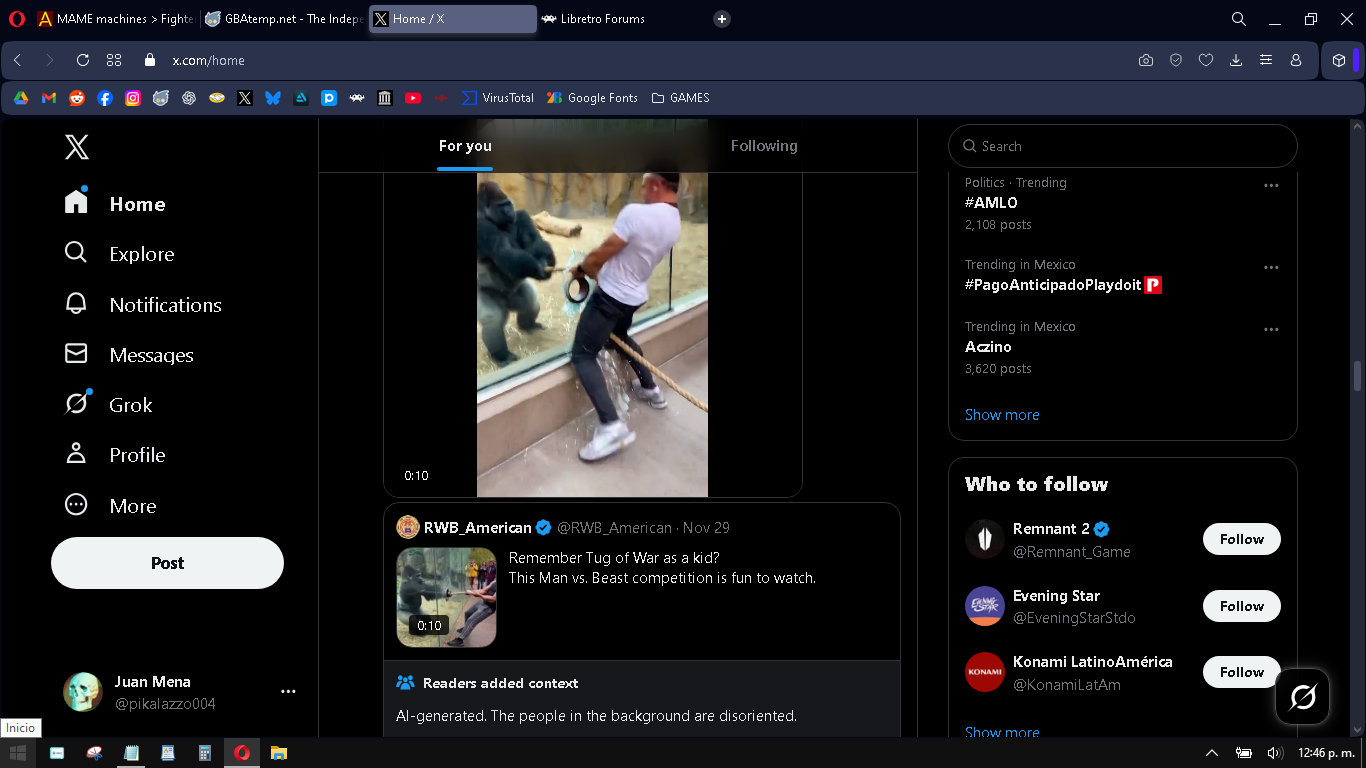Open the GAMES bookmarks folder
Screen dimensions: 1366x768
point(680,98)
